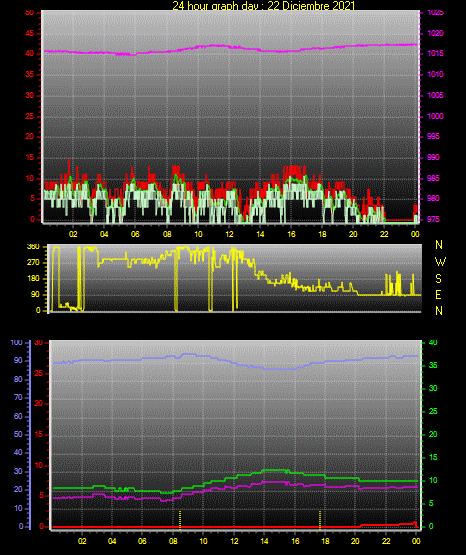This screenshot has height=555, width=466.
Task: Click the 40 label on green temperature axis
Action: click(433, 343)
